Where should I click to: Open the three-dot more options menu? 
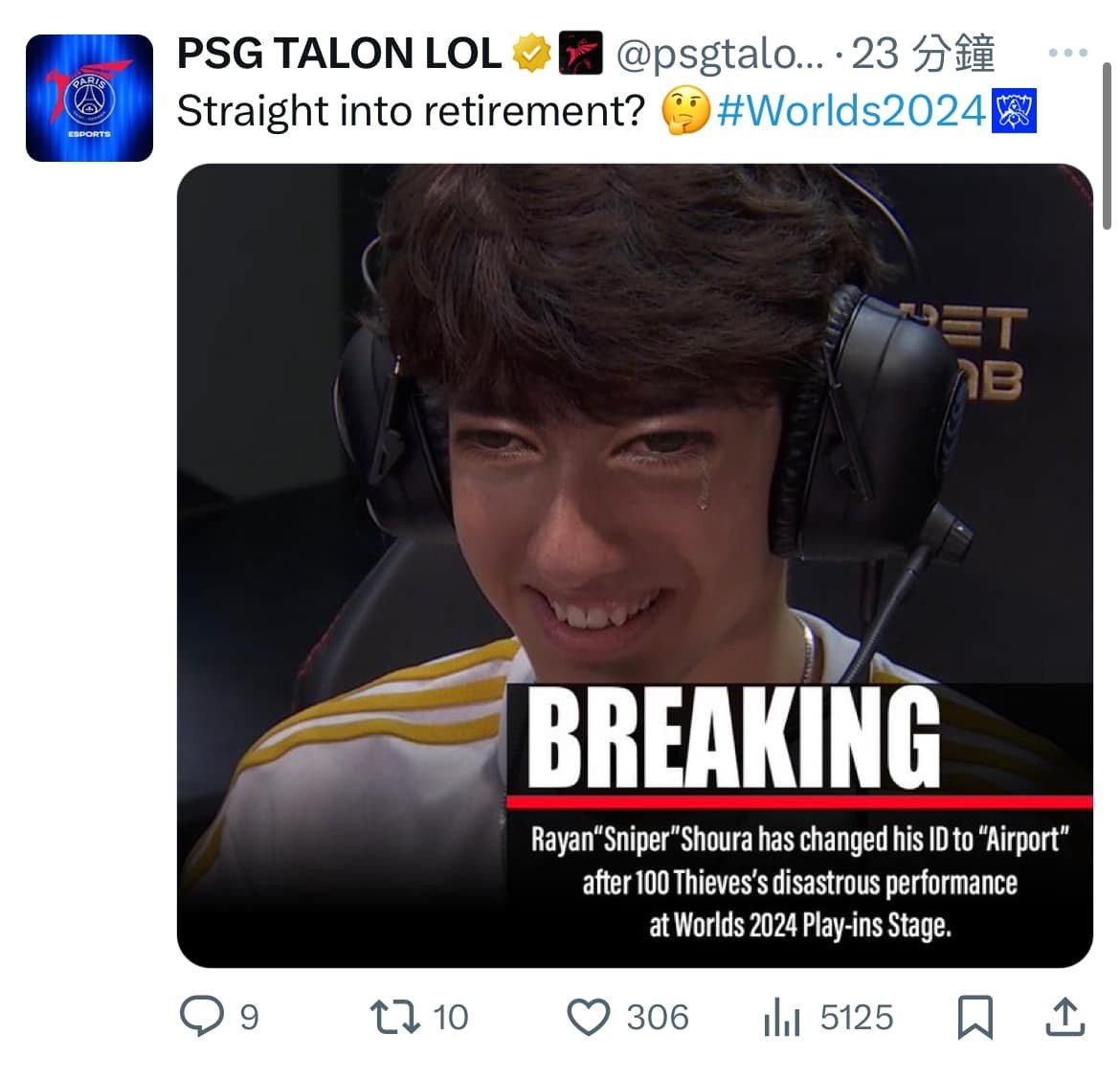point(1068,52)
